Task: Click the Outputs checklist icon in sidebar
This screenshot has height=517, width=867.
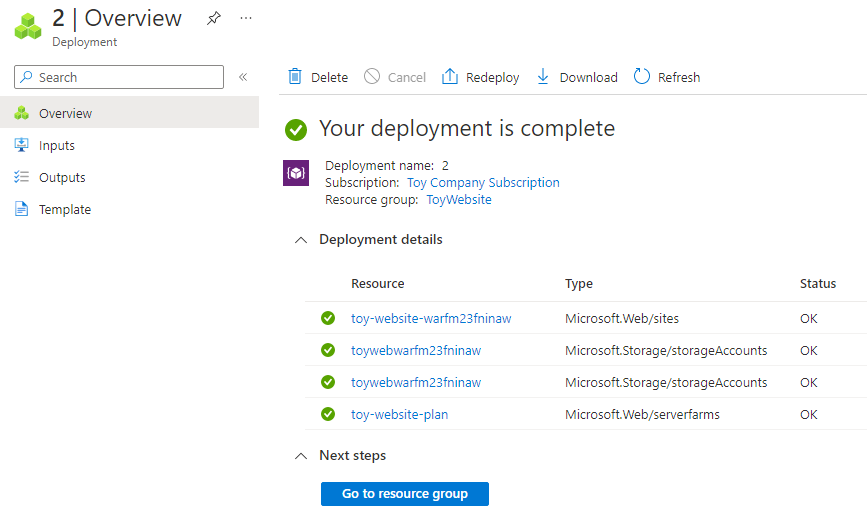Action: pos(22,177)
